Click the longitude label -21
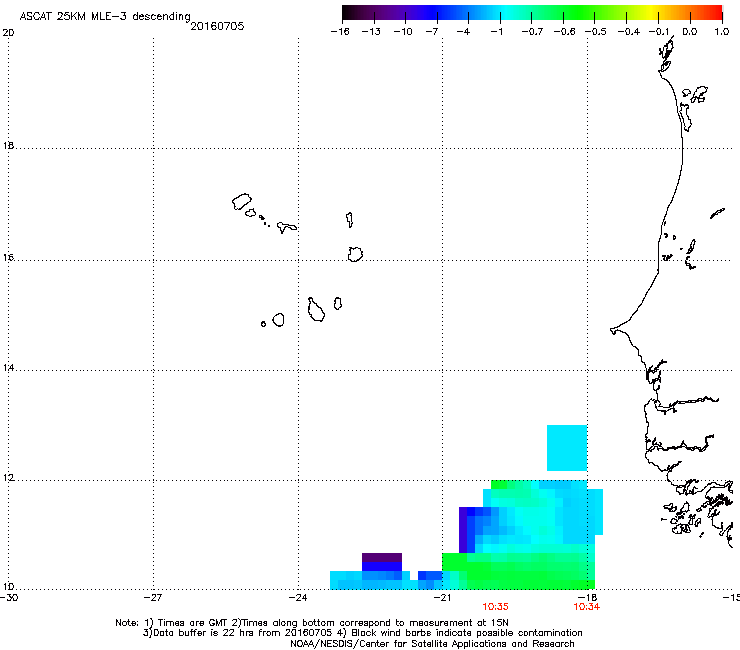The height and width of the screenshot is (650, 740). point(442,597)
